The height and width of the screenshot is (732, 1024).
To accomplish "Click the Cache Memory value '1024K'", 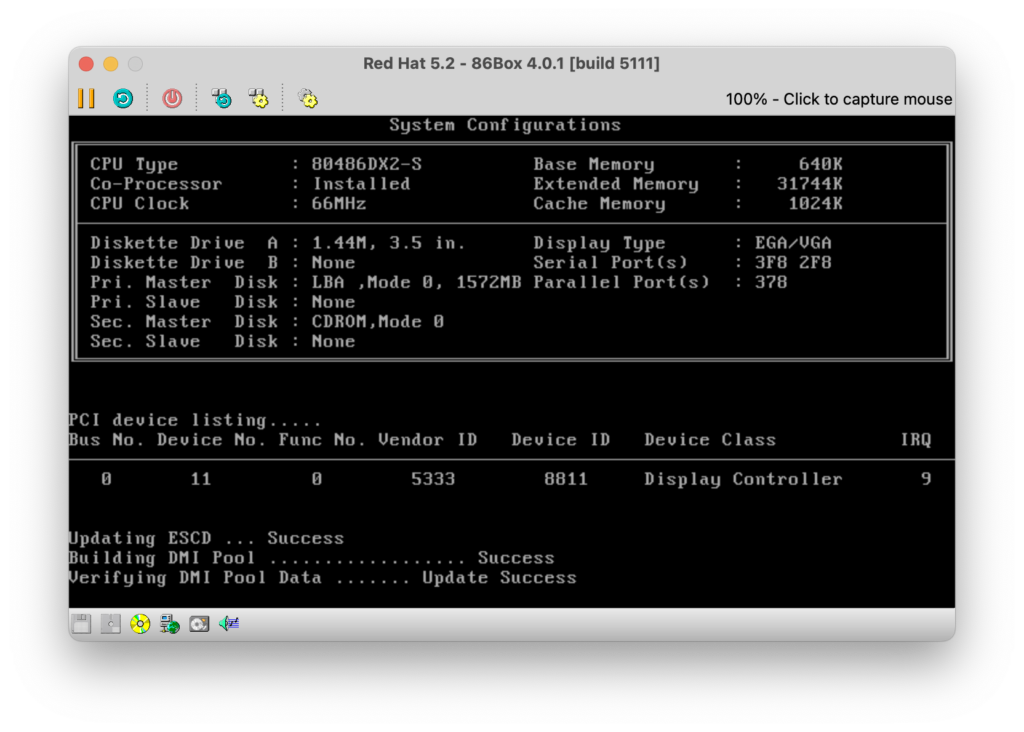I will (815, 203).
